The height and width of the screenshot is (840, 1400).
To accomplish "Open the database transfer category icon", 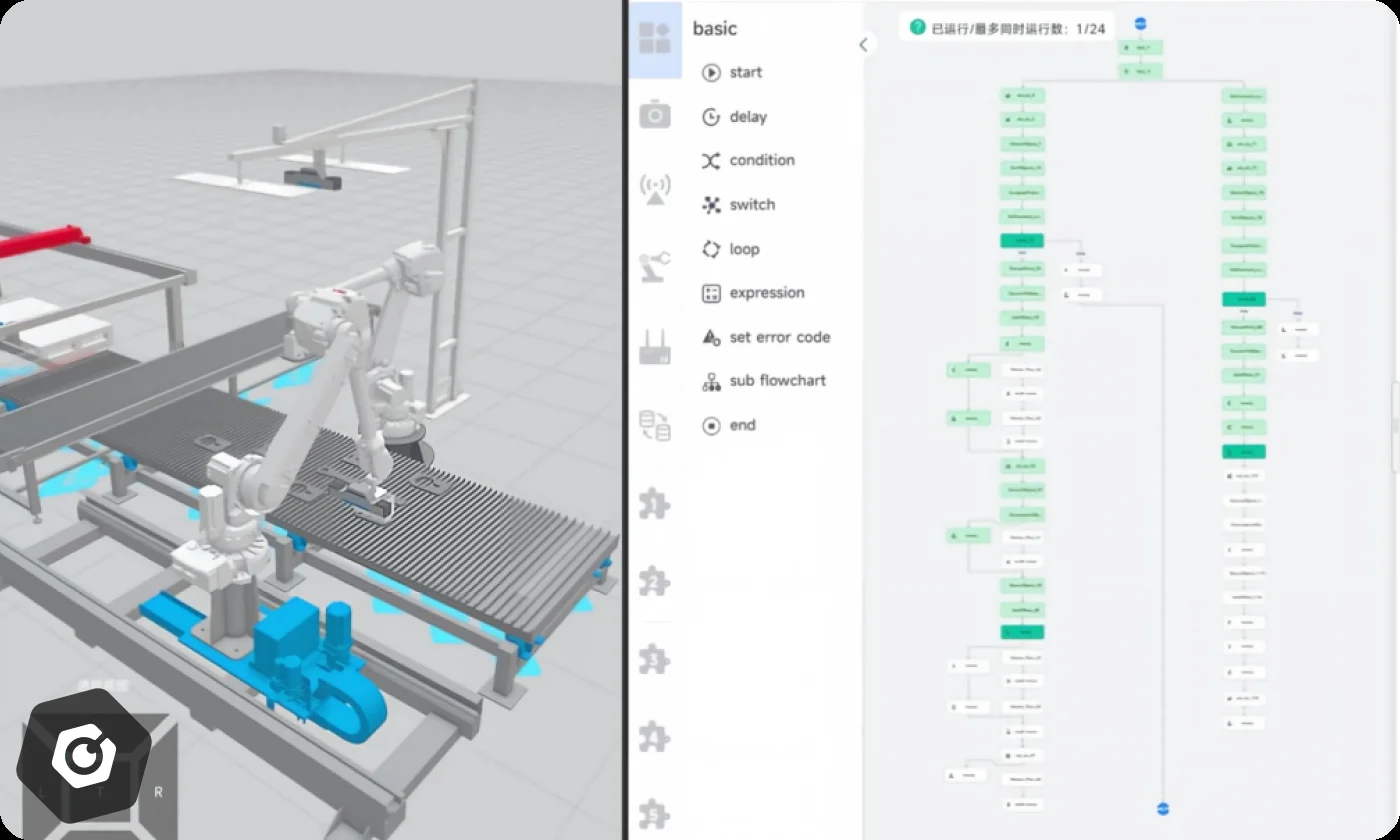I will [655, 425].
